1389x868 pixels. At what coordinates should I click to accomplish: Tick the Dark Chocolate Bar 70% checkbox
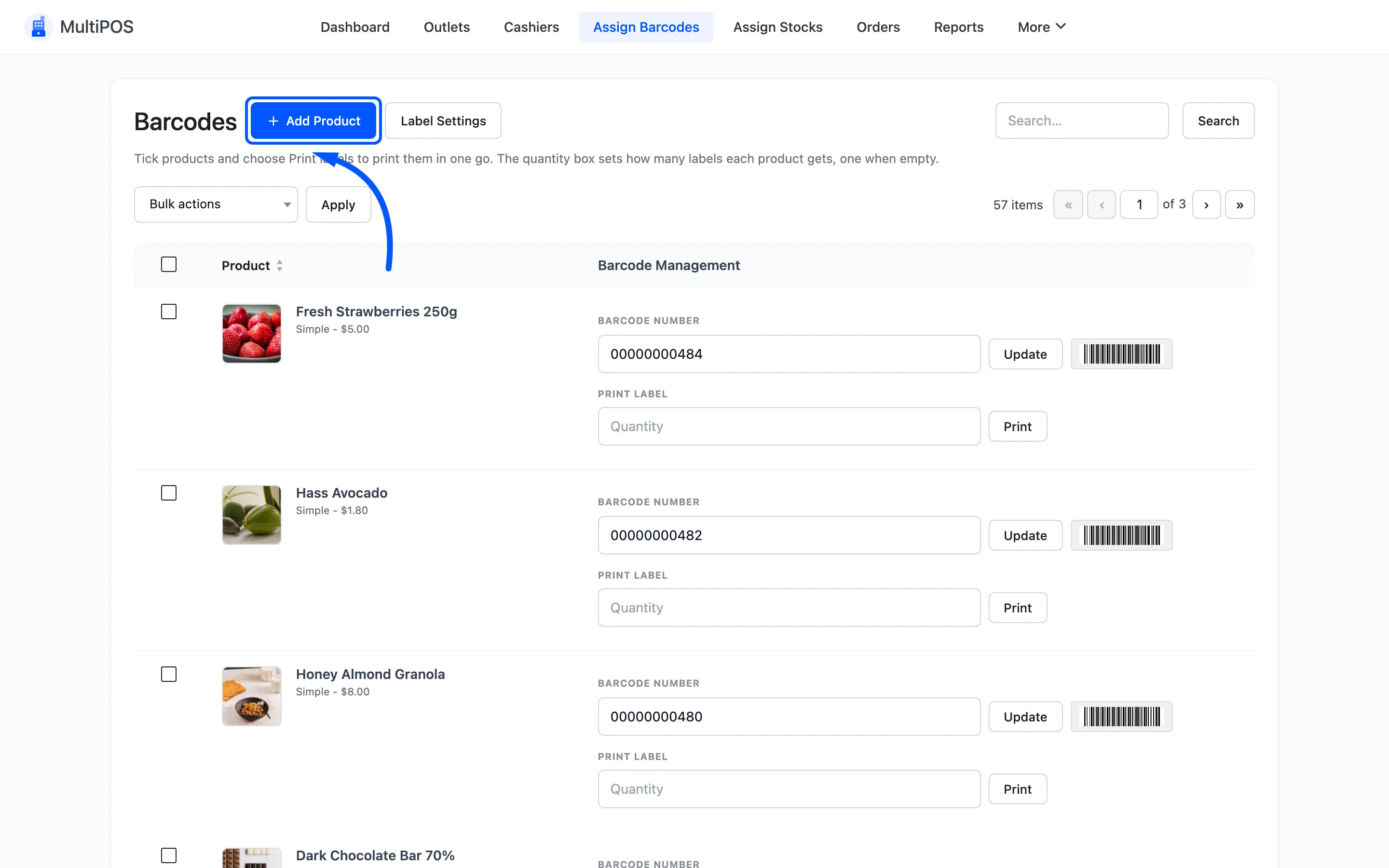click(x=169, y=856)
